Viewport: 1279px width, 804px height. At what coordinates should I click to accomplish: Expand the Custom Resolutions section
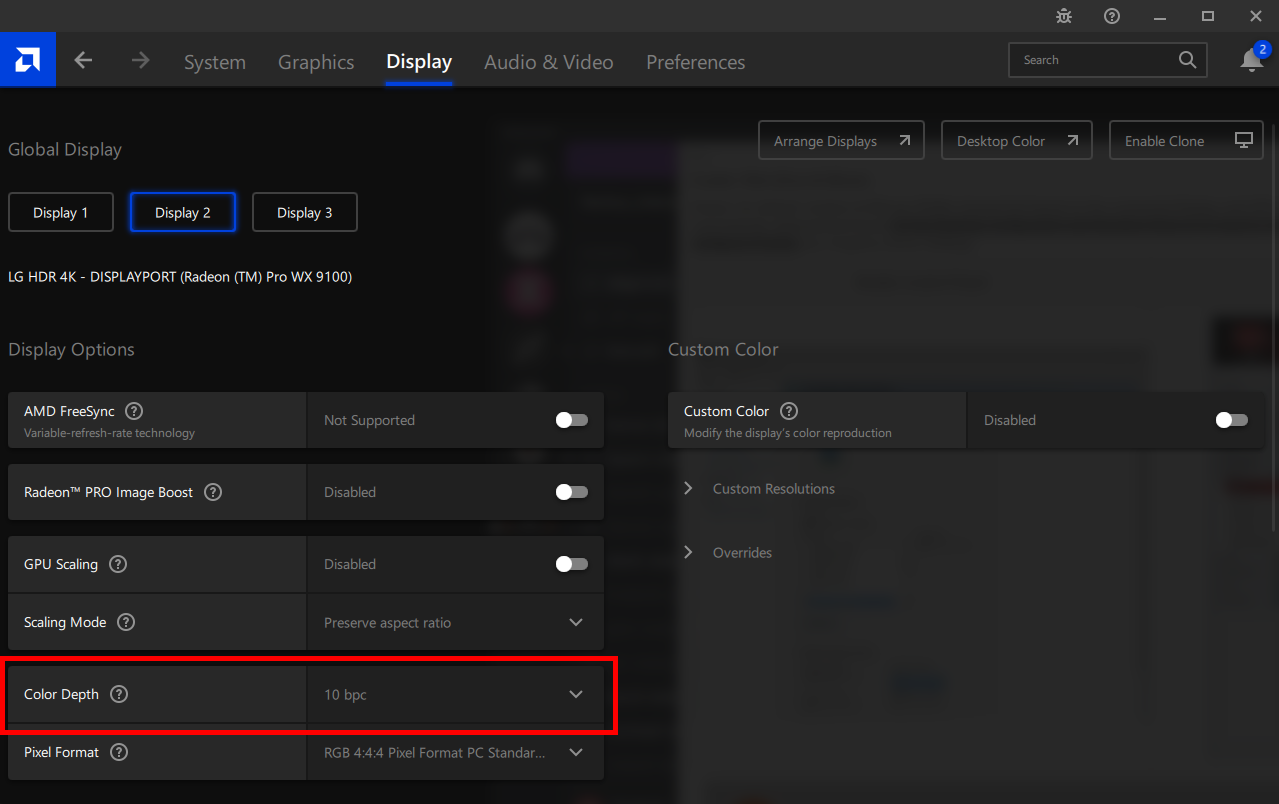tap(773, 489)
